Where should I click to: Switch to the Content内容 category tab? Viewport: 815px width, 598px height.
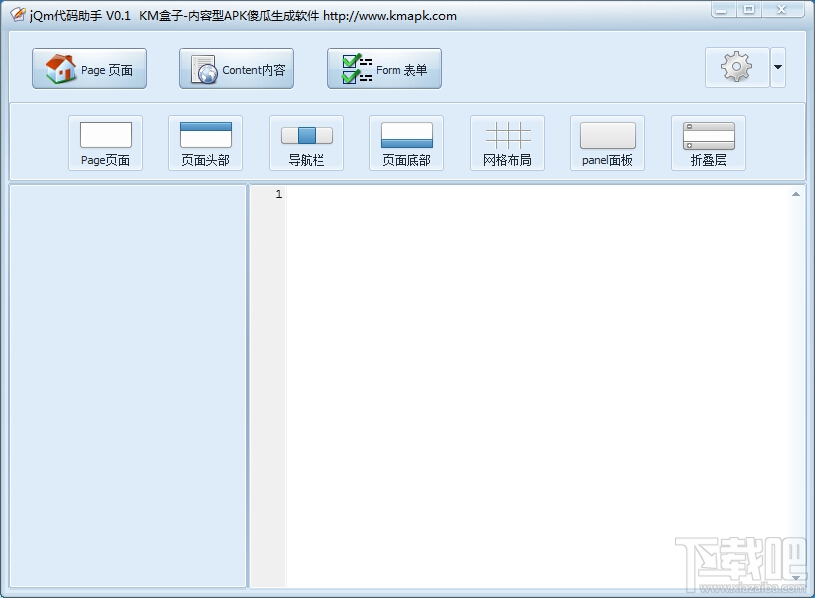236,69
